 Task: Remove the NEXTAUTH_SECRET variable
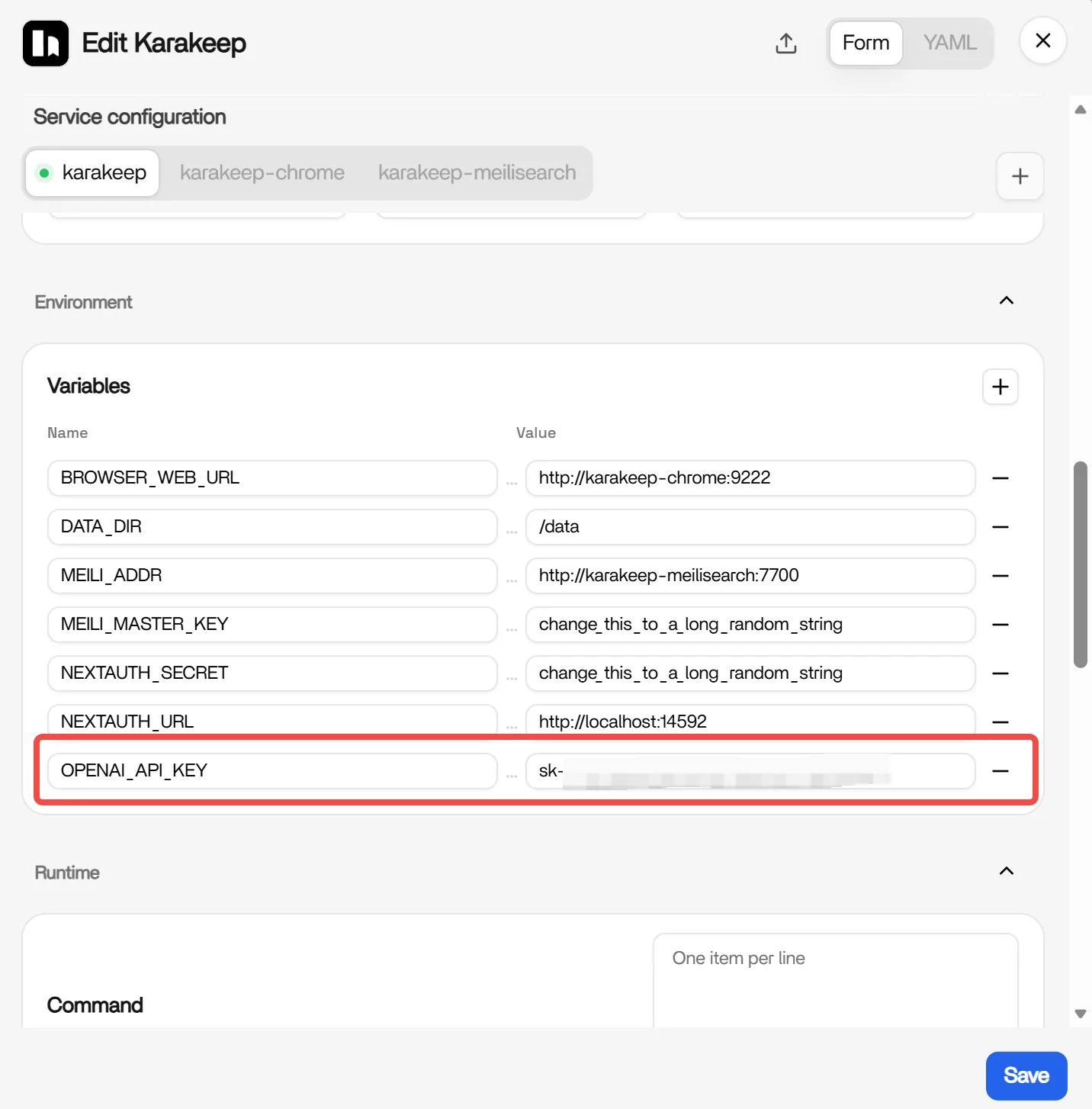[x=1000, y=673]
